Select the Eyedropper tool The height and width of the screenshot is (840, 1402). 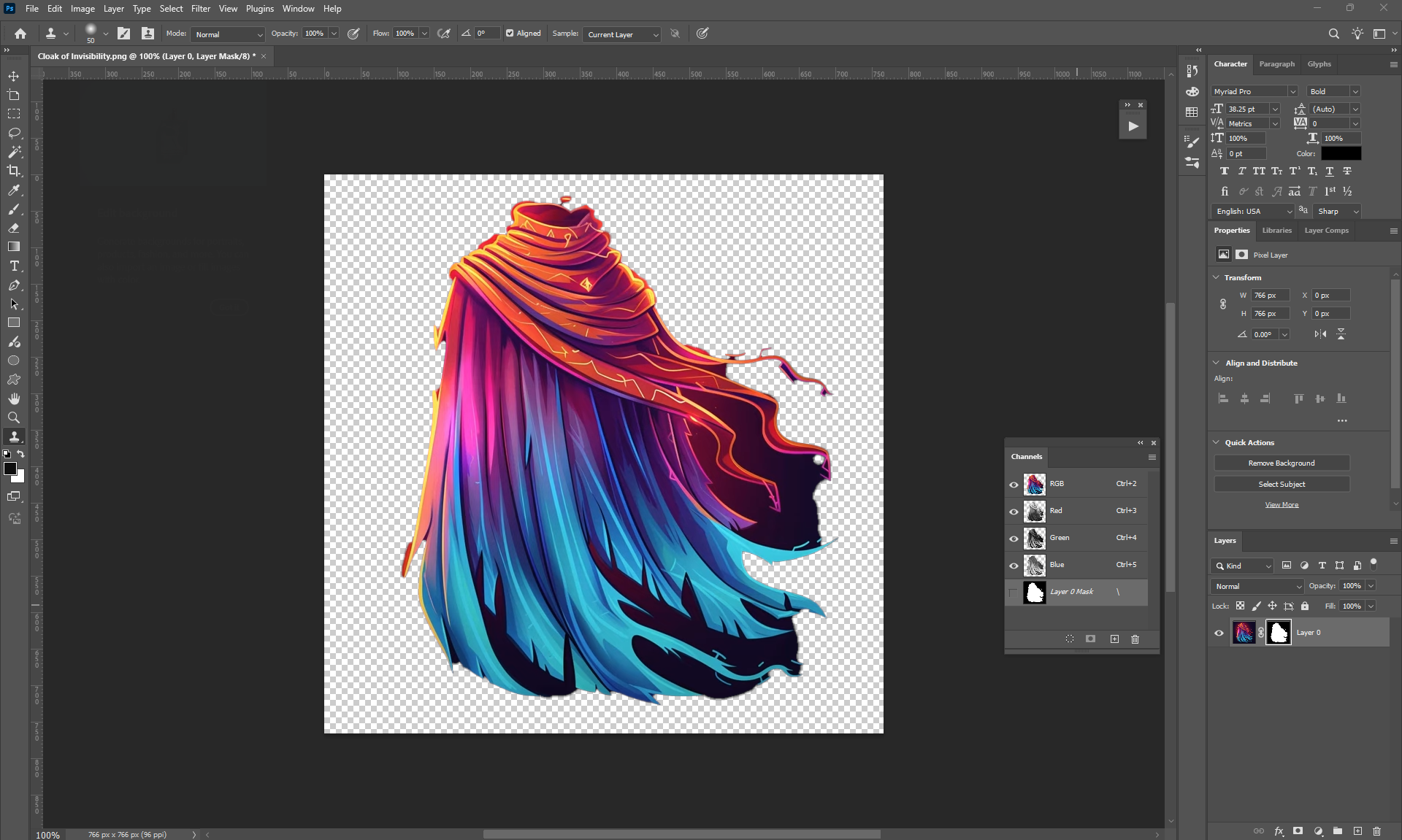pyautogui.click(x=14, y=190)
